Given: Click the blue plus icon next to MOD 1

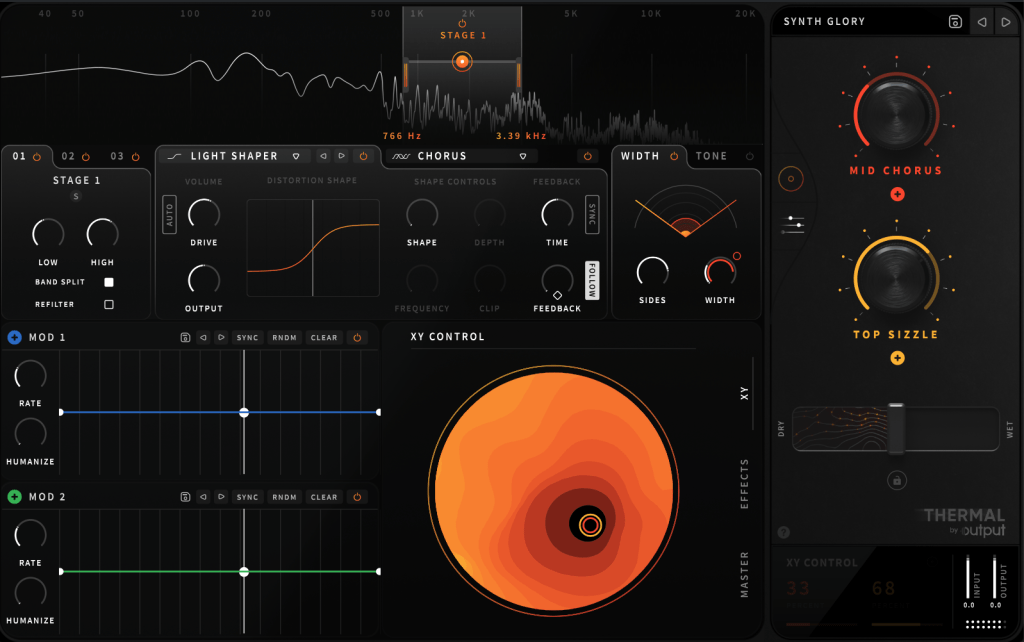Looking at the screenshot, I should pyautogui.click(x=14, y=337).
